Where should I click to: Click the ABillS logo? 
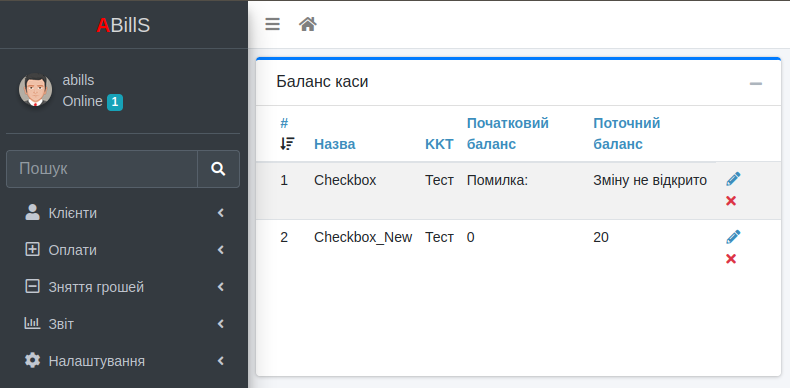click(123, 25)
